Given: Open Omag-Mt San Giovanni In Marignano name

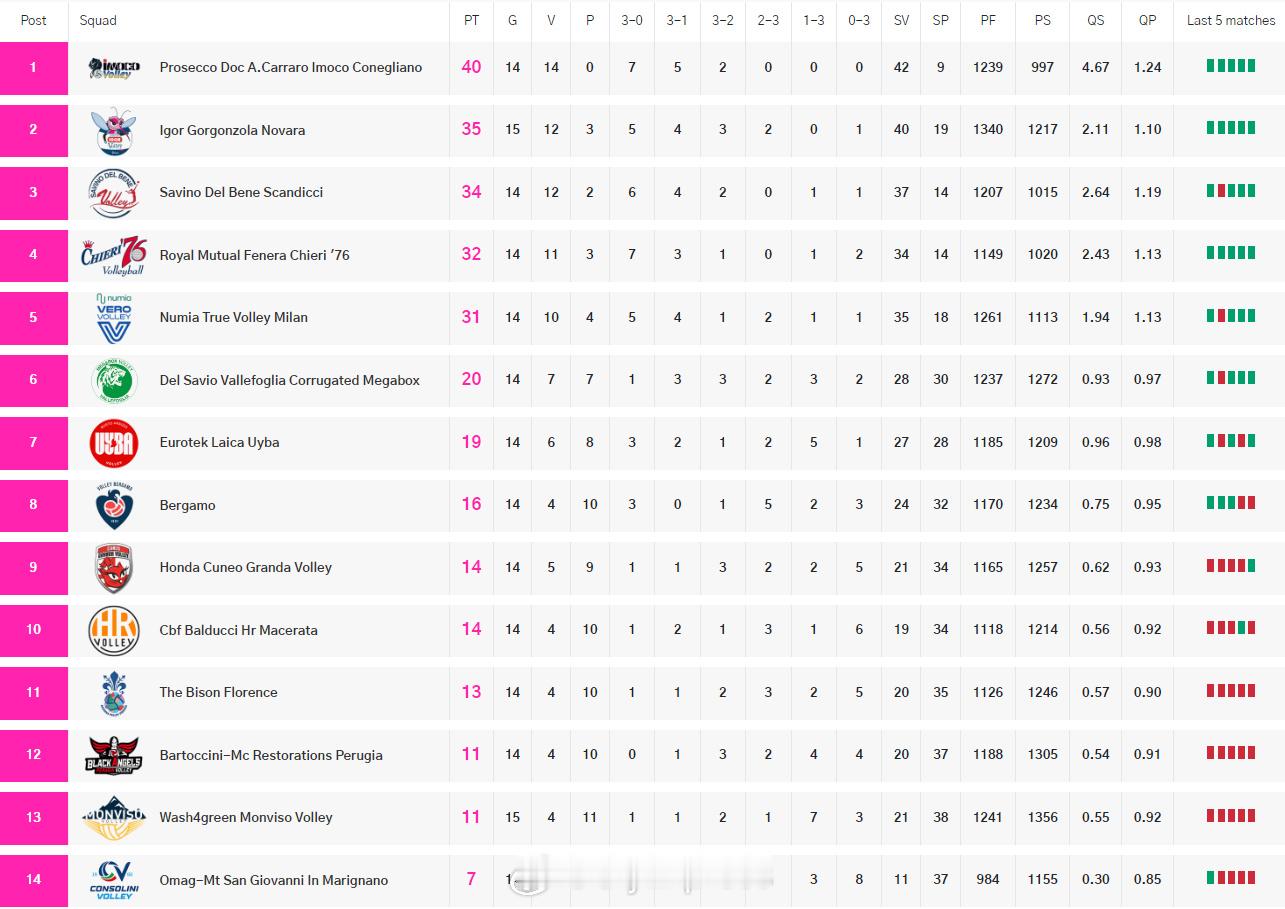Looking at the screenshot, I should tap(274, 880).
